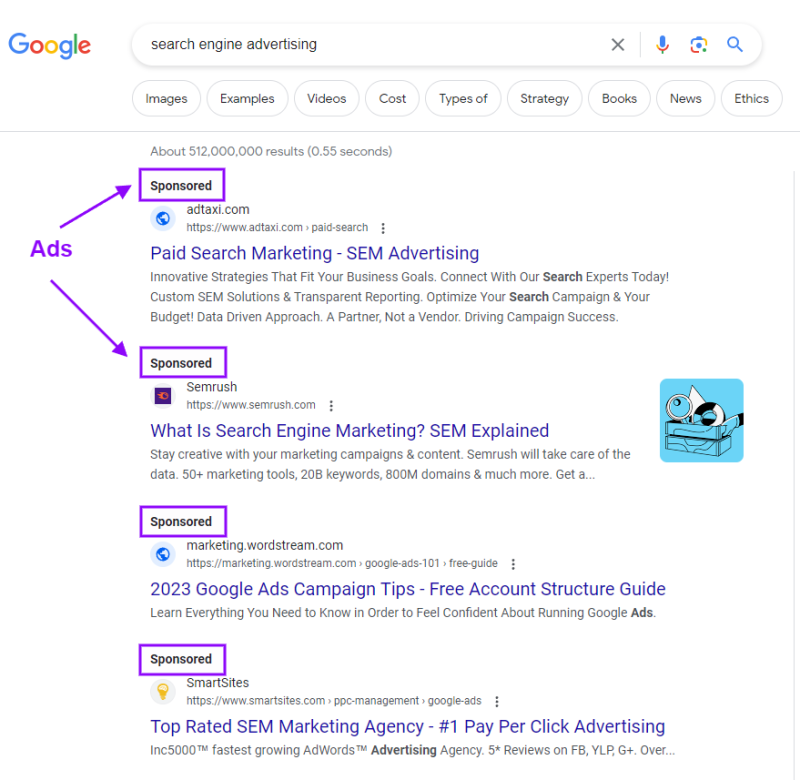Click the Semrush site favicon
Image resolution: width=800 pixels, height=780 pixels.
pyautogui.click(x=162, y=395)
